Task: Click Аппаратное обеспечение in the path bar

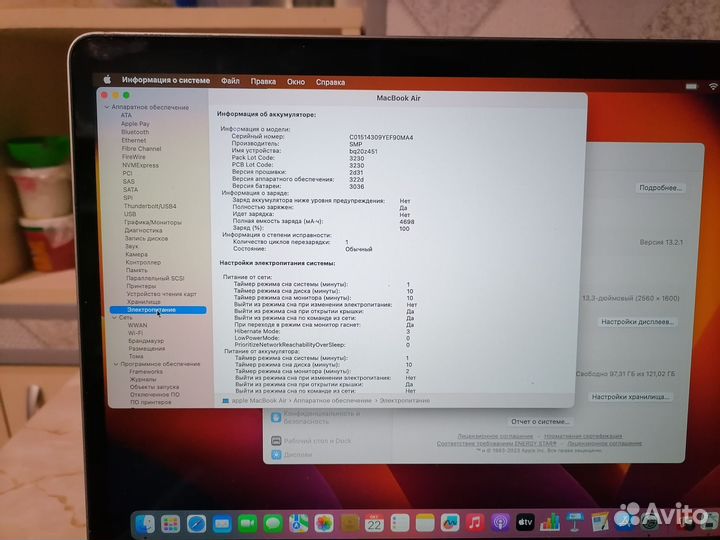Action: click(332, 401)
